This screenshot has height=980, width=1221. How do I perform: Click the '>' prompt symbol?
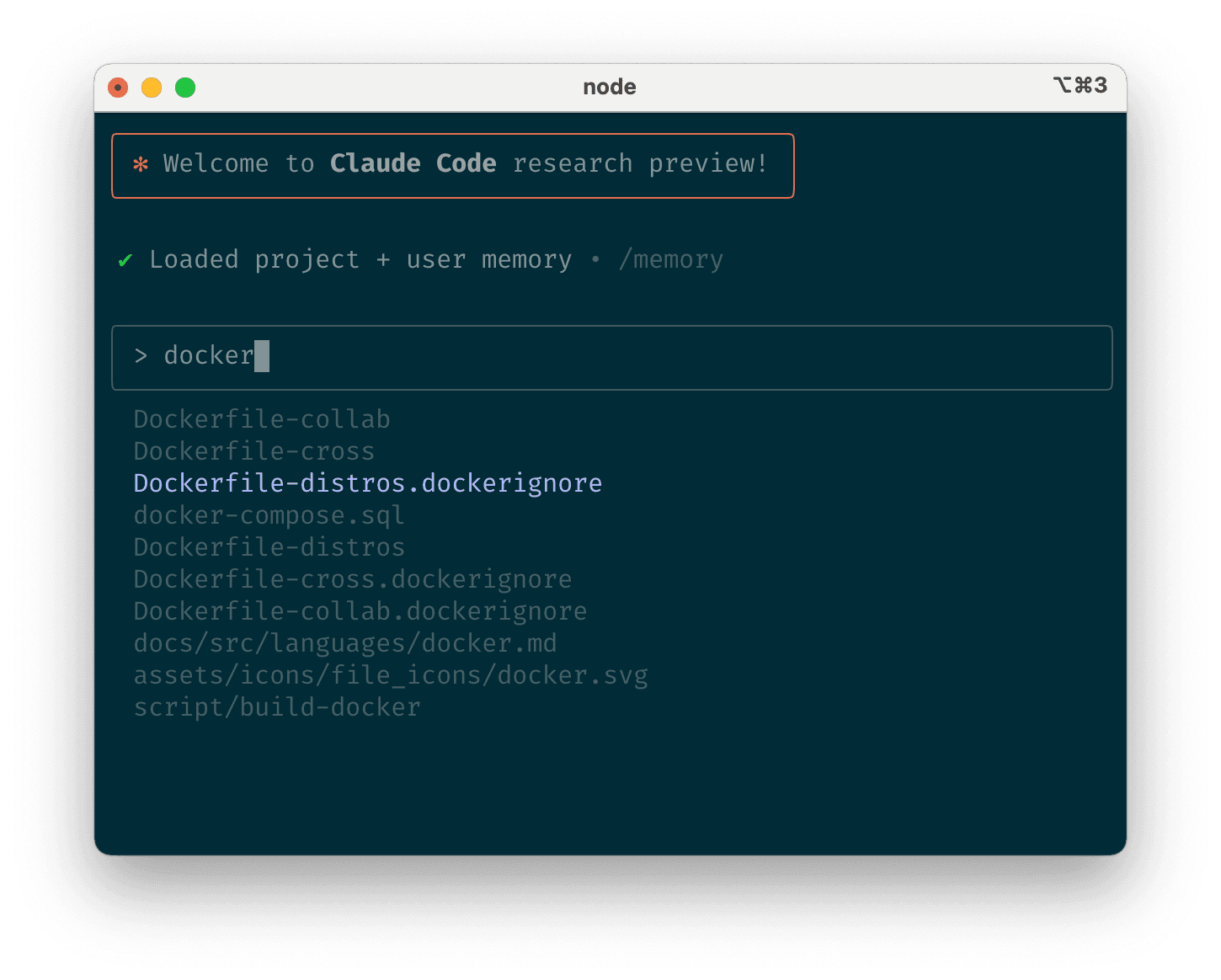(x=141, y=356)
